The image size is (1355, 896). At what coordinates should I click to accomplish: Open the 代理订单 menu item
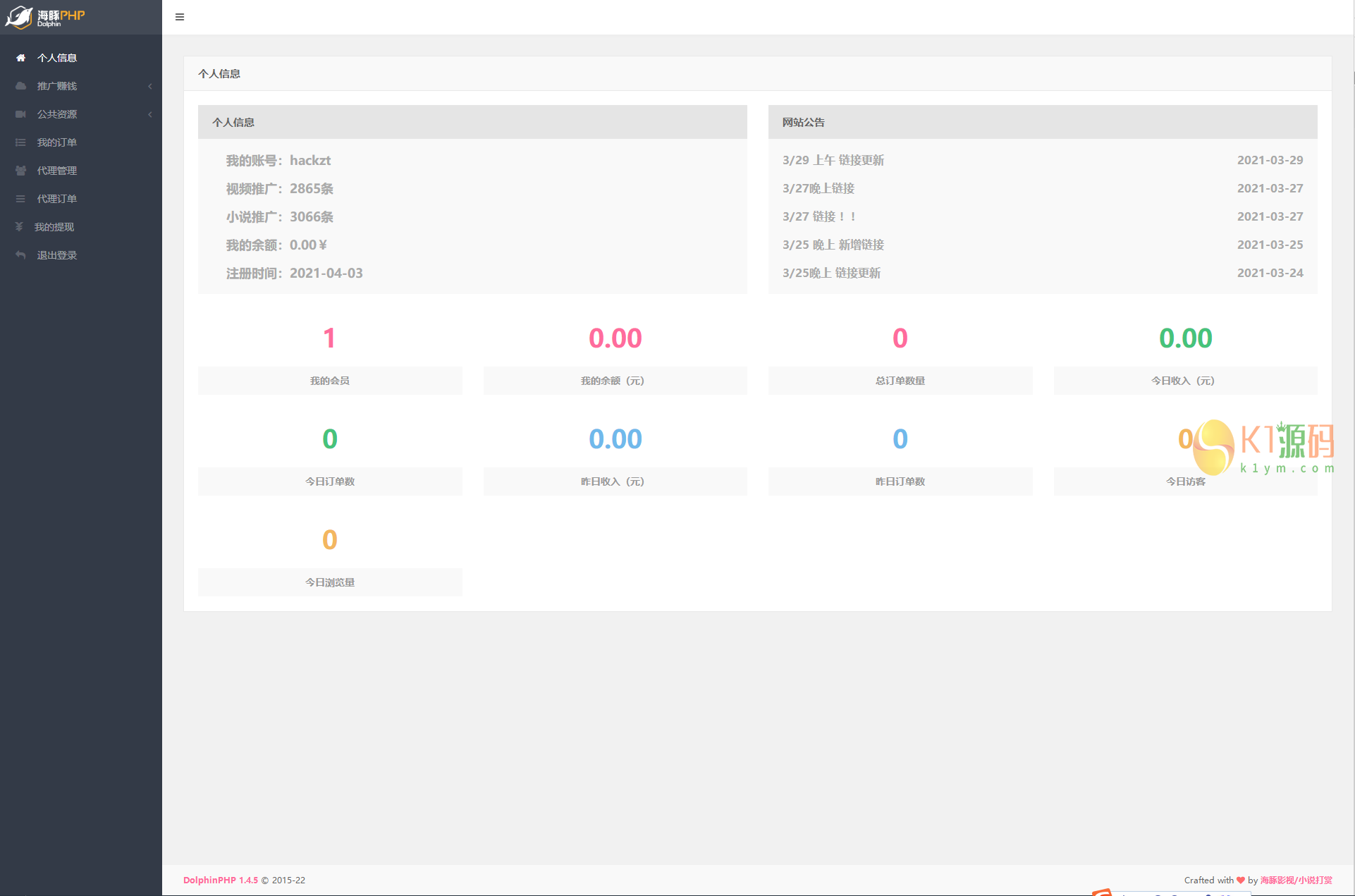coord(57,199)
